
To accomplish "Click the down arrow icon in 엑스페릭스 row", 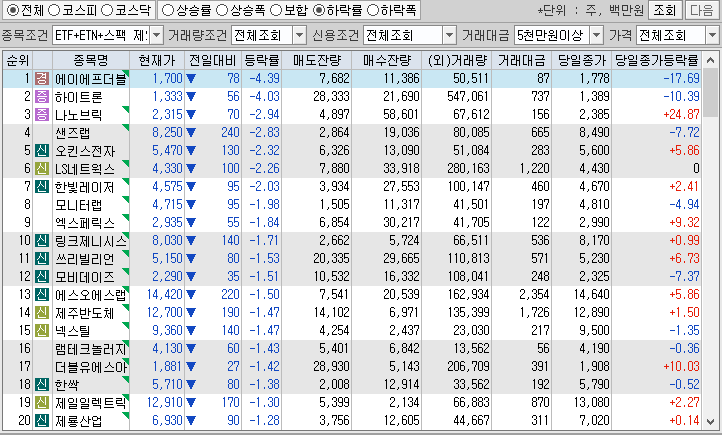I will [x=191, y=222].
